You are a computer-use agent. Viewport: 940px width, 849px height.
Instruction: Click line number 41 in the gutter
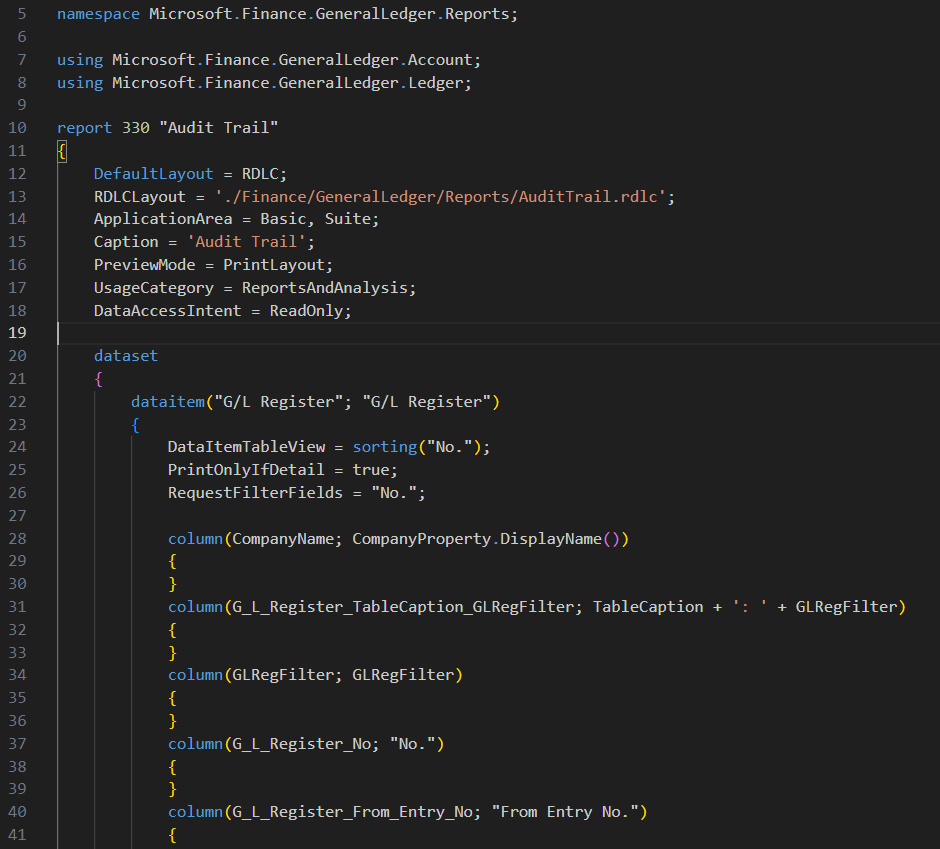click(18, 835)
